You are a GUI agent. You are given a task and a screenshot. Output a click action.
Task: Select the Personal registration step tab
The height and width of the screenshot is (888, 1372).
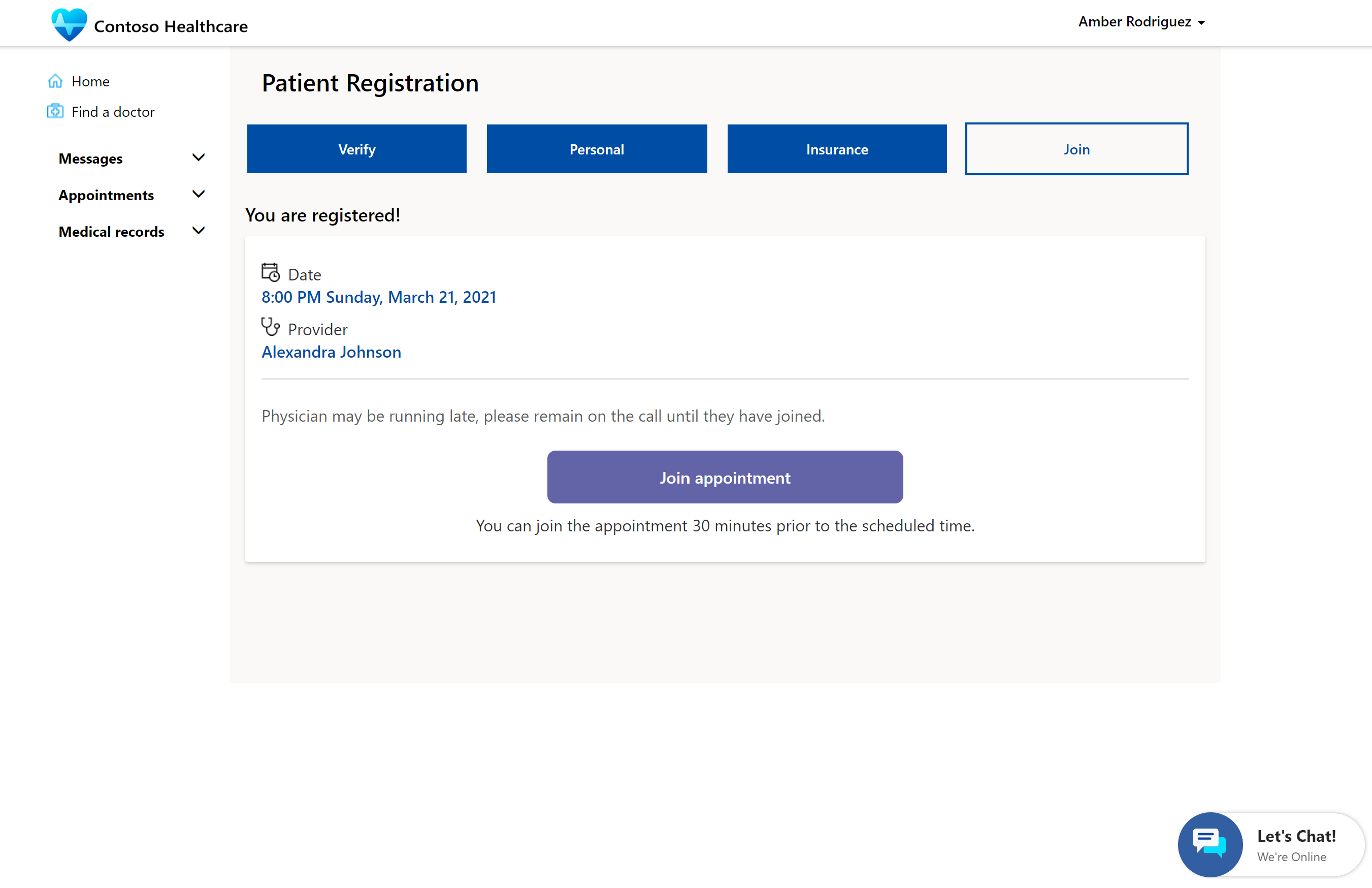pos(597,148)
